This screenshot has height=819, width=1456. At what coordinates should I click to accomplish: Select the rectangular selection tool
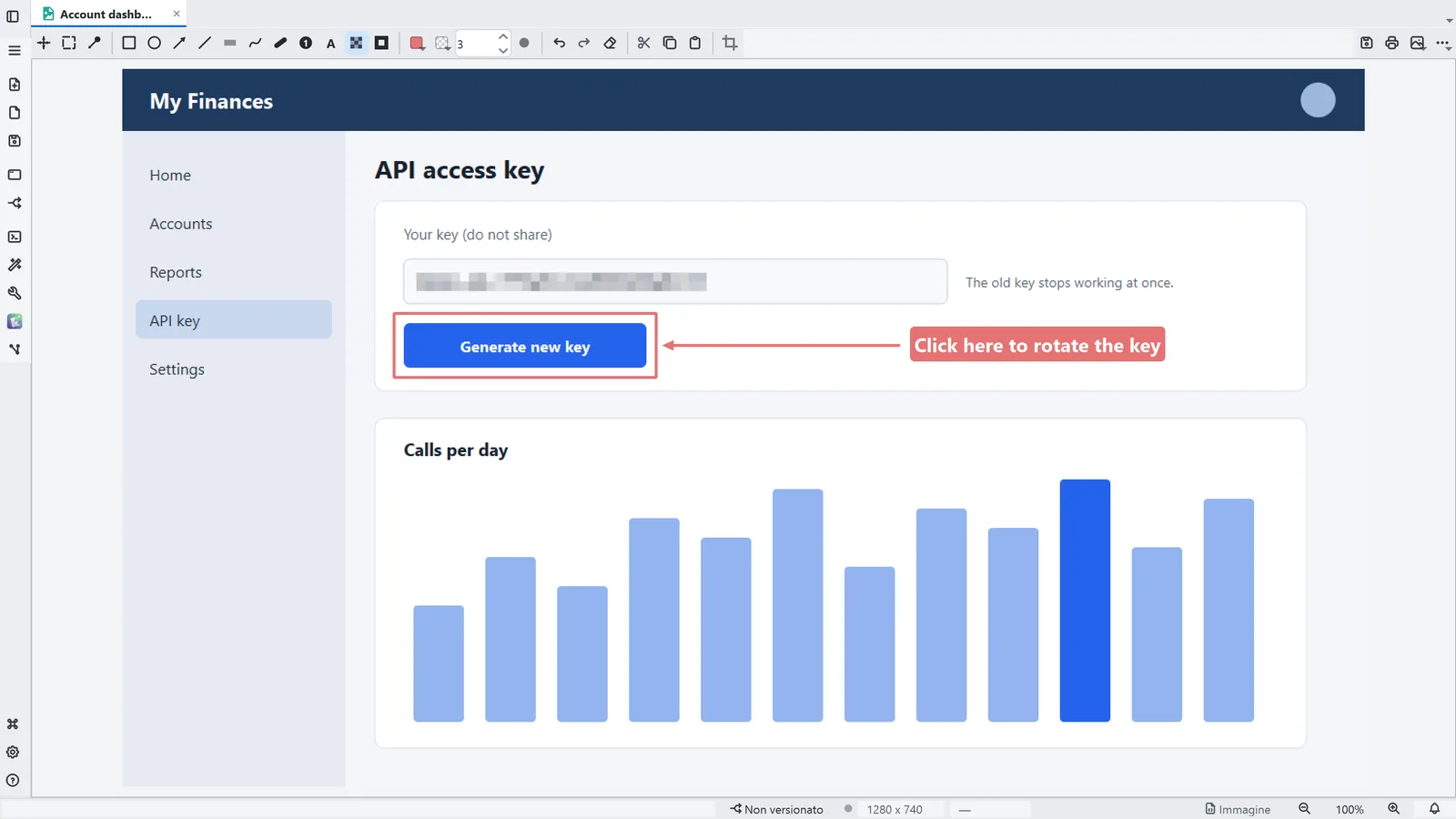[x=69, y=43]
